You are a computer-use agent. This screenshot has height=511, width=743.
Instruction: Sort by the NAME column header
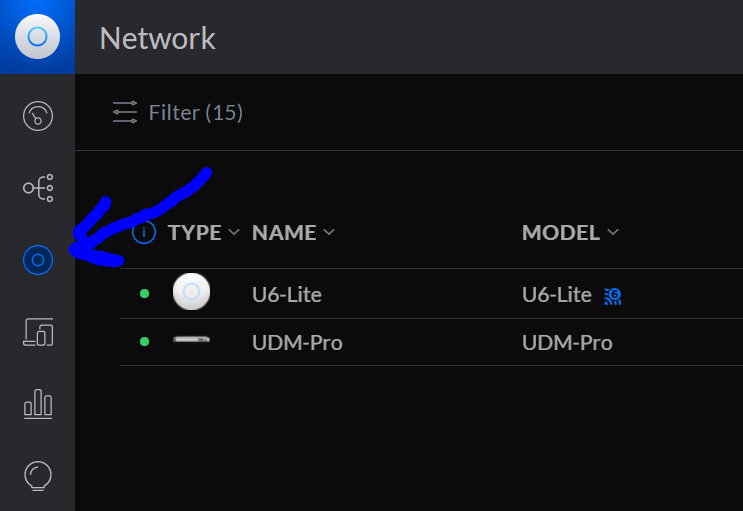pyautogui.click(x=284, y=233)
